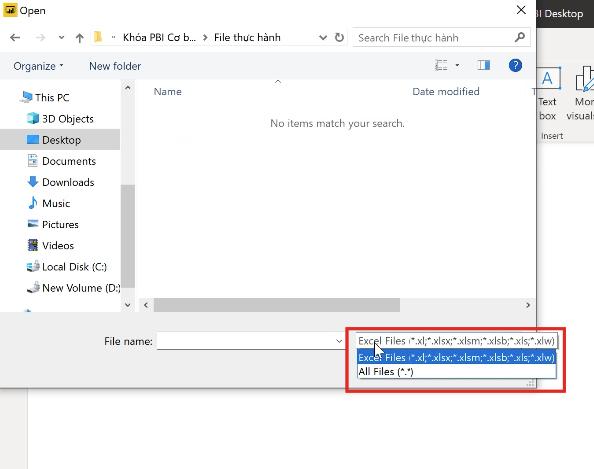Click the Music note icon

(x=33, y=203)
